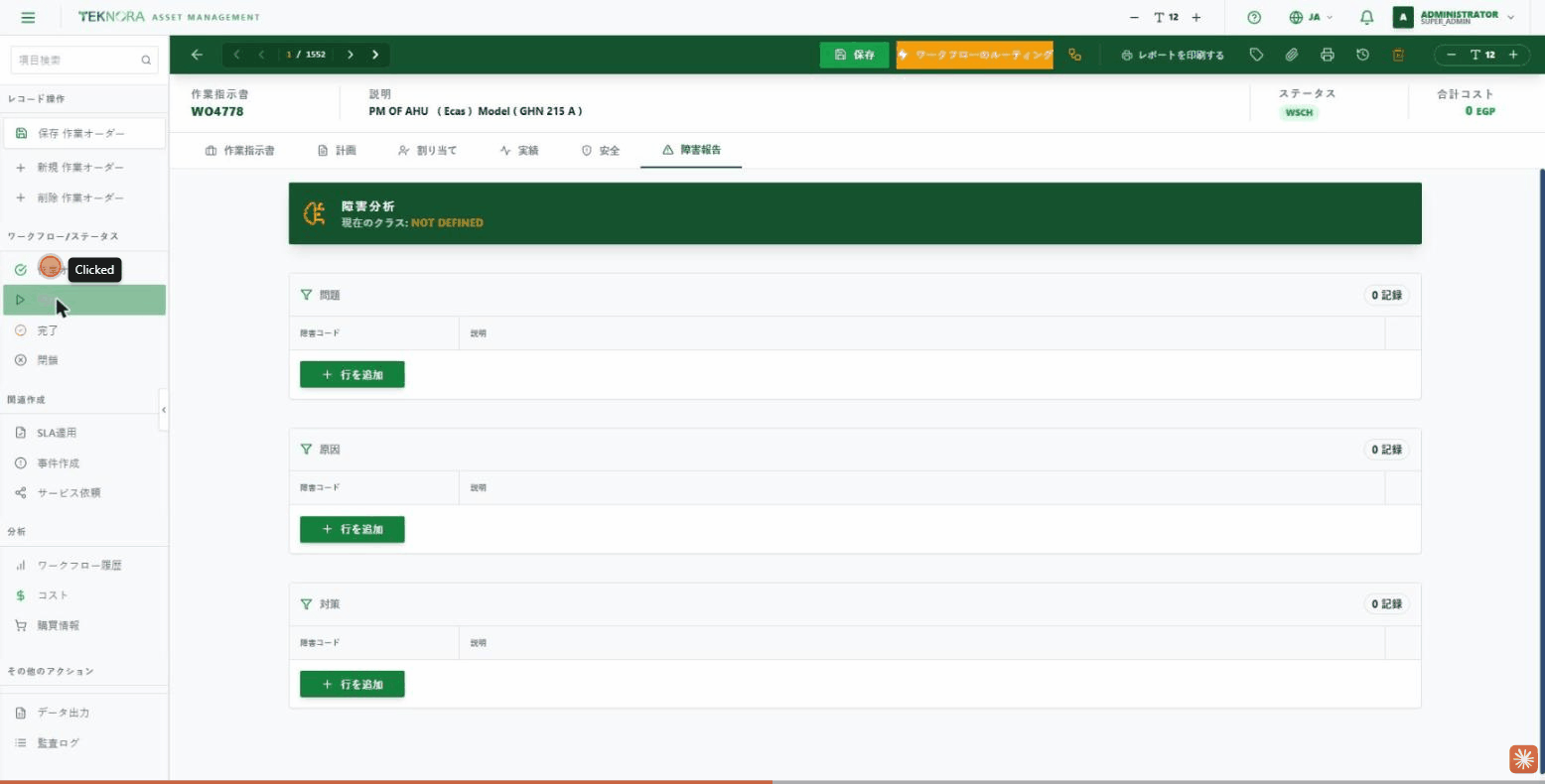
Task: Click the help question mark icon
Action: [1254, 17]
